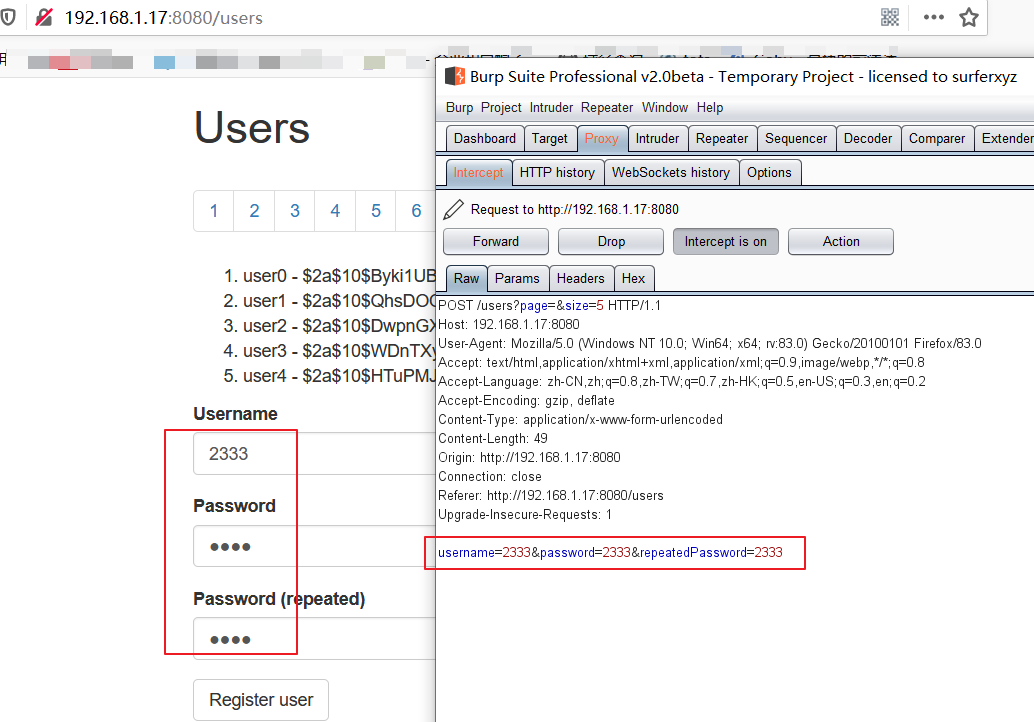Viewport: 1034px width, 722px height.
Task: Click the Username input field
Action: (315, 454)
